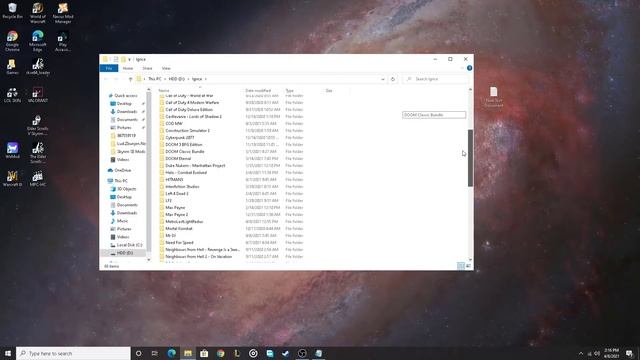Select OneDrive in navigation pane

click(123, 170)
